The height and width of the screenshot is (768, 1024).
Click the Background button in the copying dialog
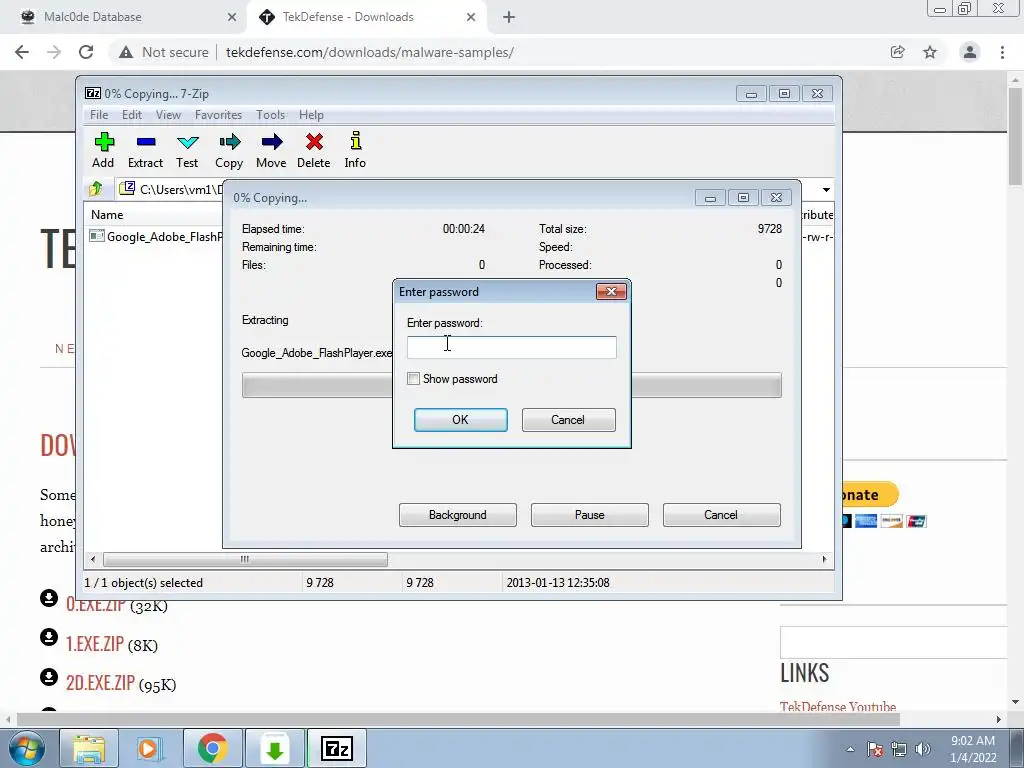pos(458,515)
